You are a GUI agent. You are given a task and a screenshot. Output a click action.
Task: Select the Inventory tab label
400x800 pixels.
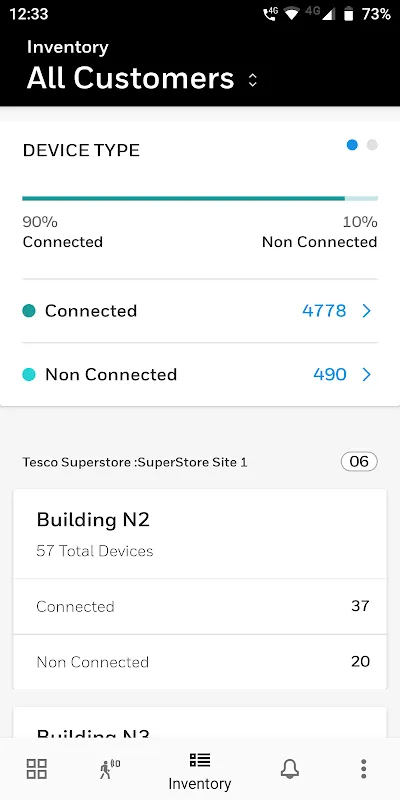[x=199, y=784]
